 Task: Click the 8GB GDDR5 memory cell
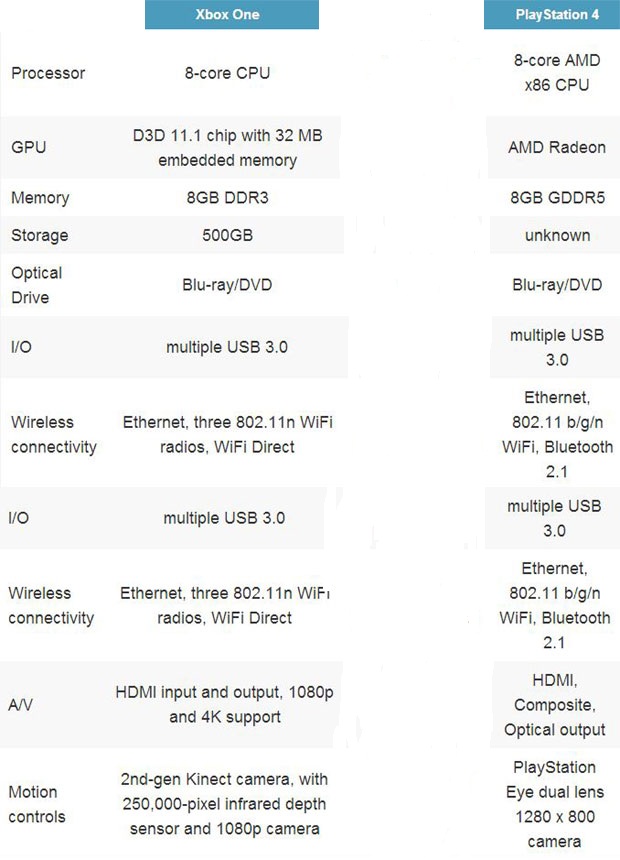coord(557,198)
